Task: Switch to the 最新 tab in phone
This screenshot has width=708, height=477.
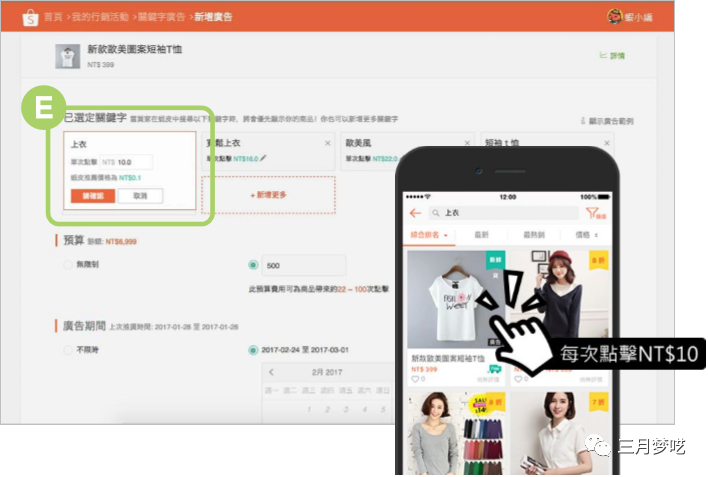Action: coord(481,235)
